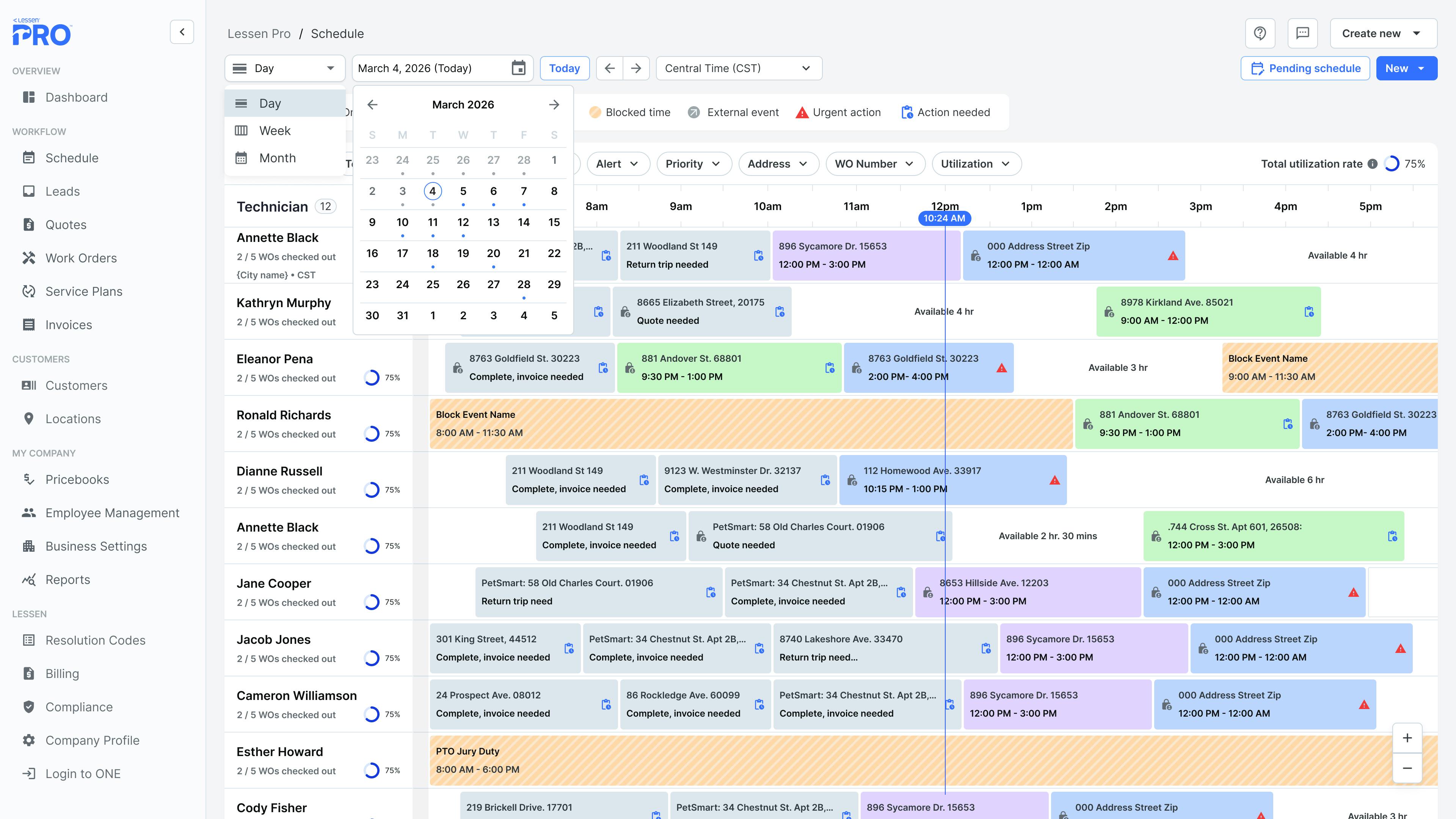The width and height of the screenshot is (1456, 819).
Task: Expand the WO Number filter dropdown
Action: tap(875, 164)
